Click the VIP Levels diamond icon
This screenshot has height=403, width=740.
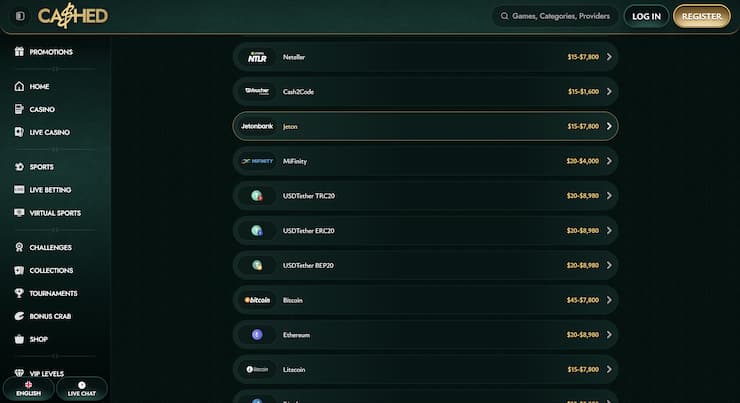click(19, 373)
